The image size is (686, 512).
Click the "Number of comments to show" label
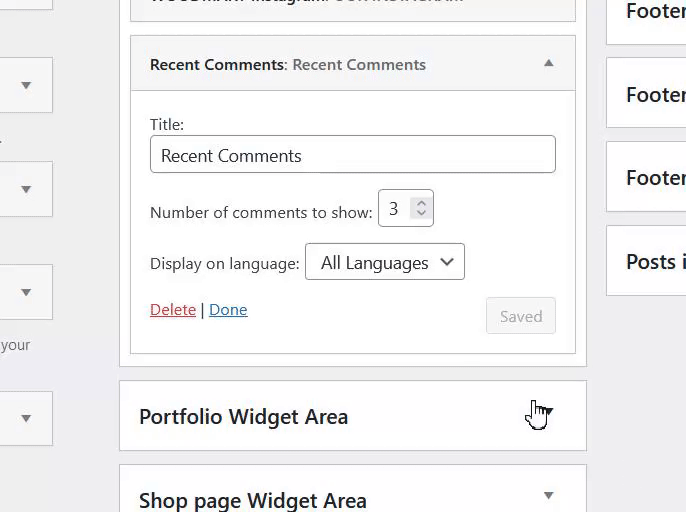click(261, 212)
